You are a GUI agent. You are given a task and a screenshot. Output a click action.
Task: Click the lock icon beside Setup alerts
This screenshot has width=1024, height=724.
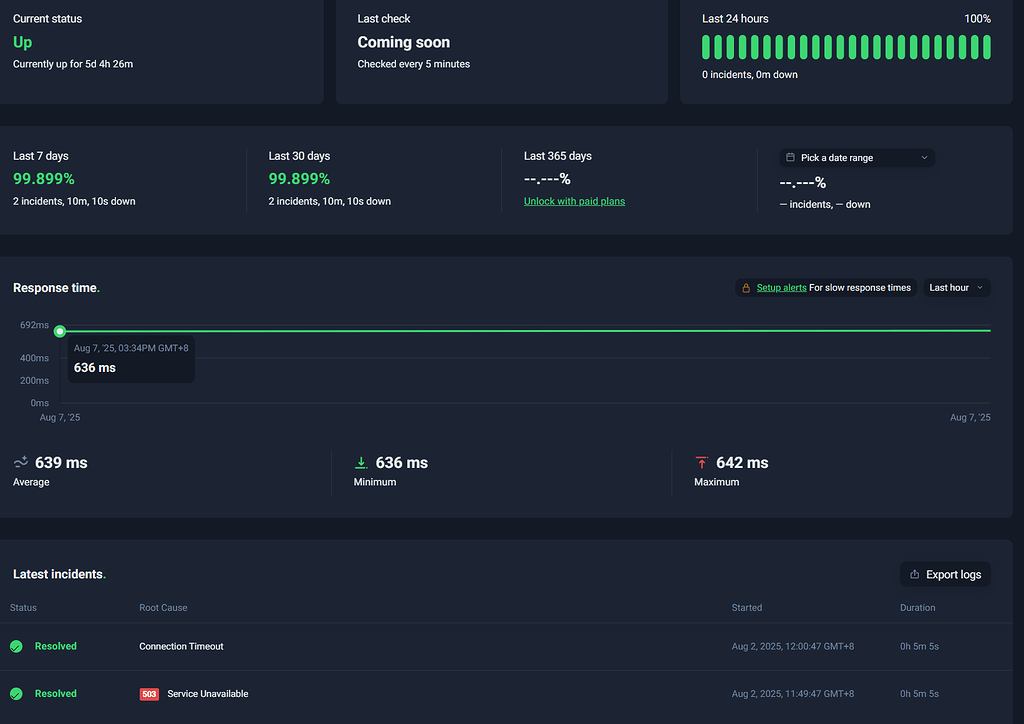coord(746,288)
